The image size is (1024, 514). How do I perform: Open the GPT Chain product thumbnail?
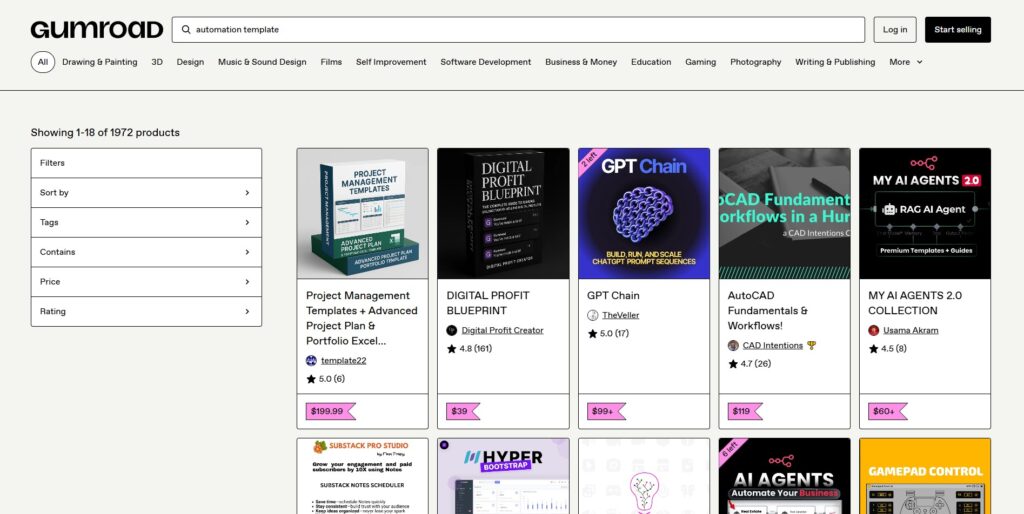(x=644, y=213)
